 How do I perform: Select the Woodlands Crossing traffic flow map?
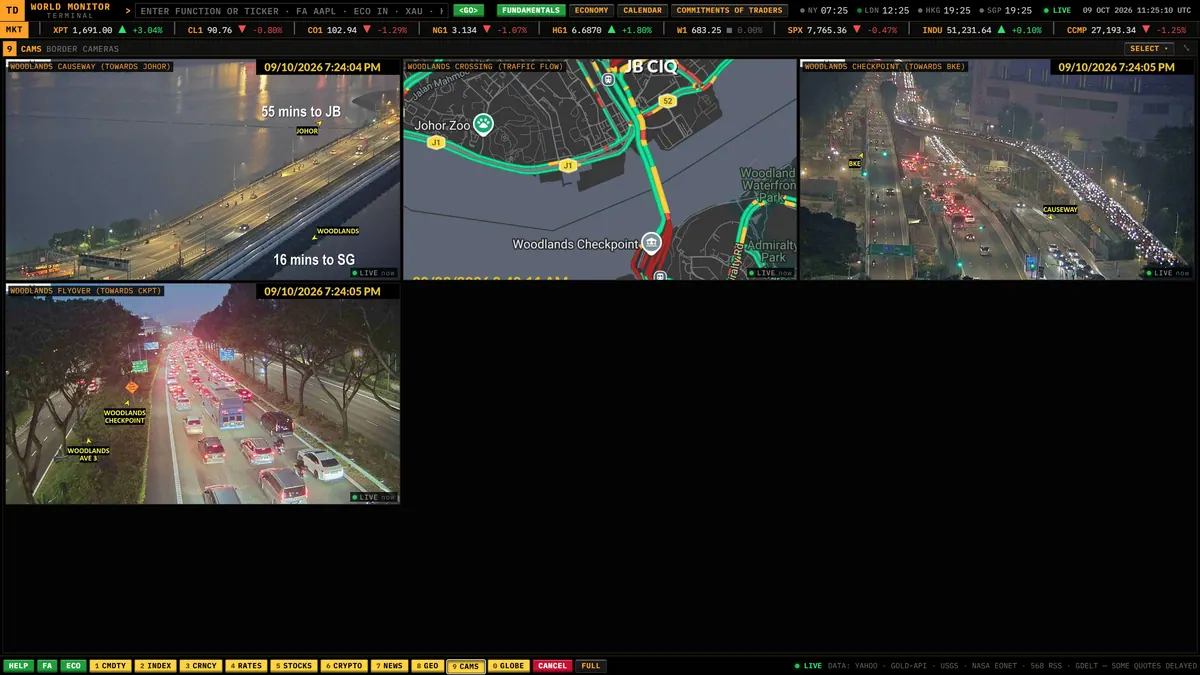click(600, 169)
